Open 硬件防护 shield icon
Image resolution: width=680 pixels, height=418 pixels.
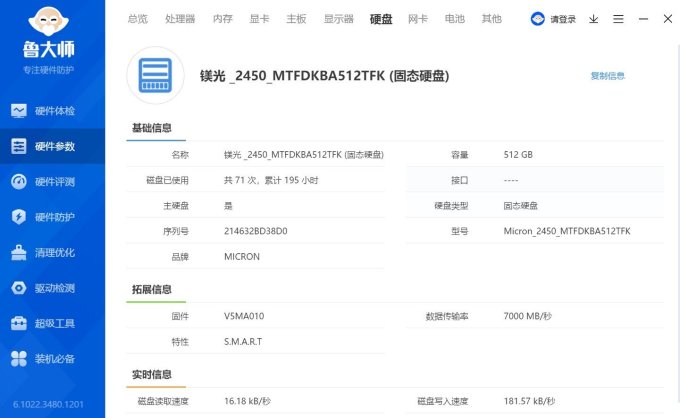click(x=19, y=217)
